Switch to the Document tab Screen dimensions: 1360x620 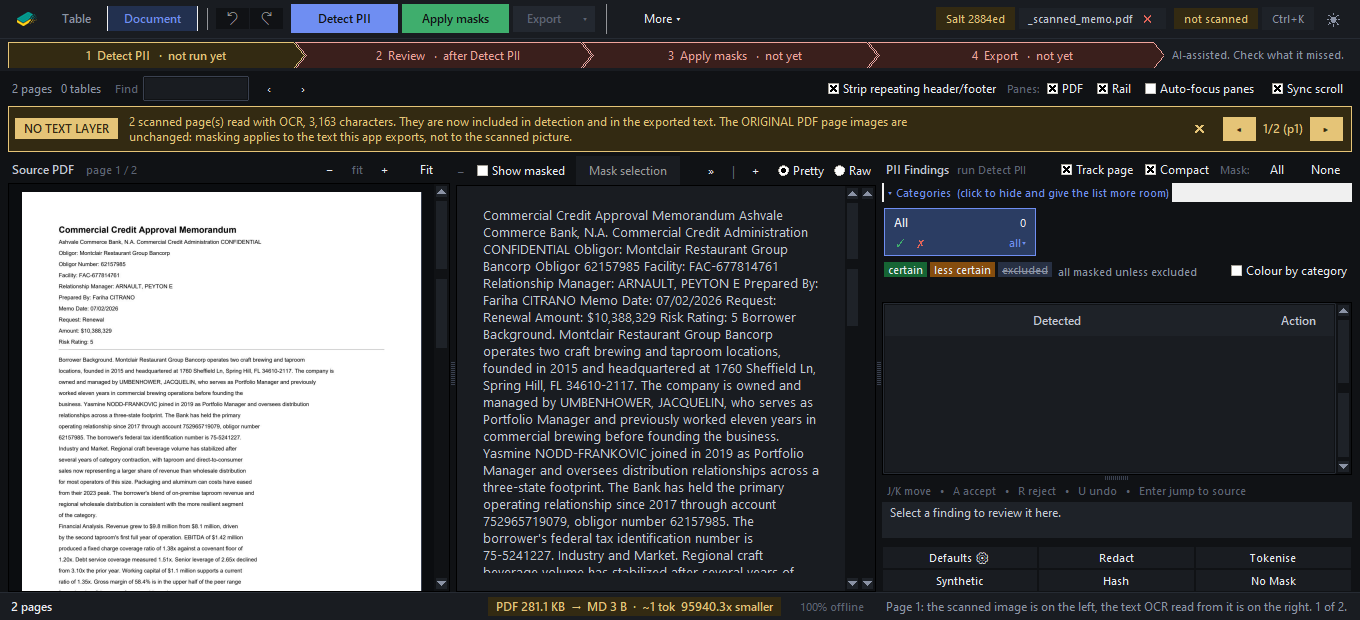point(153,19)
